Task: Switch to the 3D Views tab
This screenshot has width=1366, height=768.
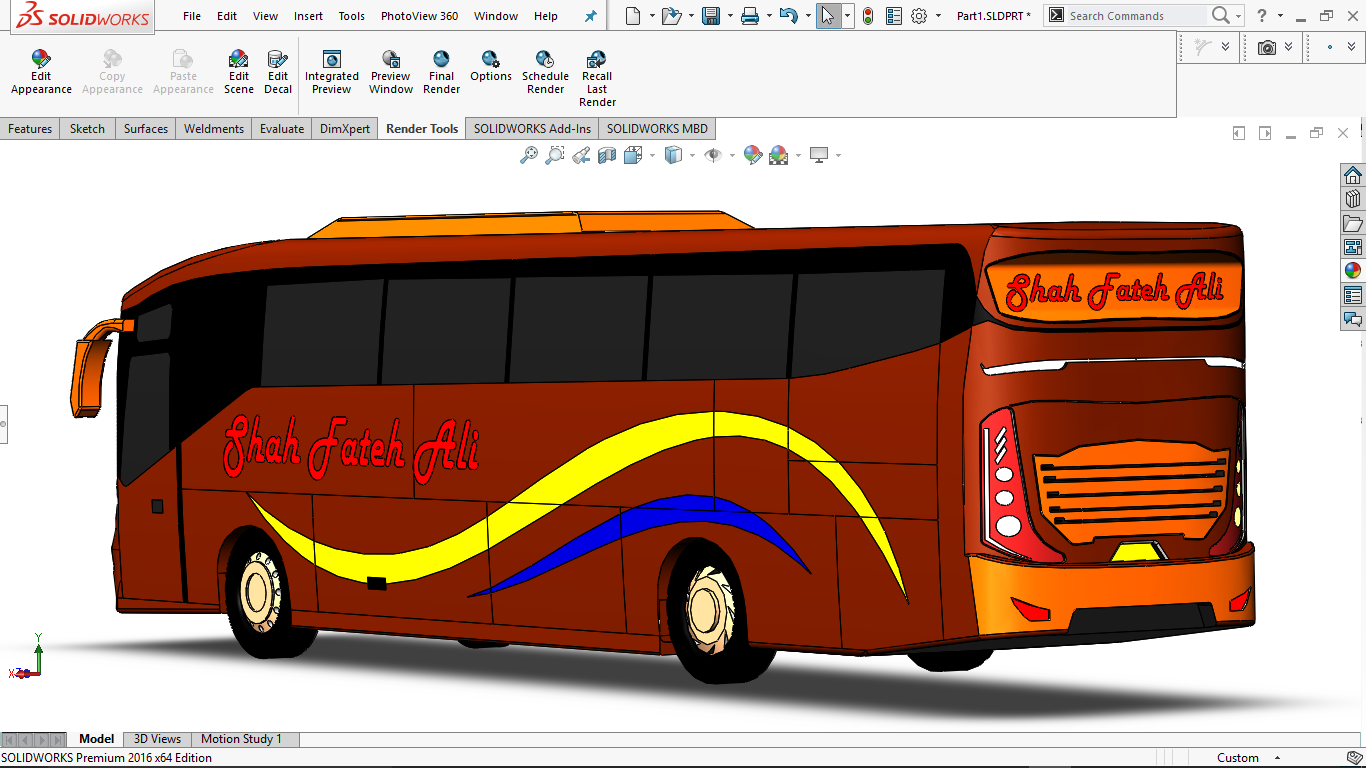Action: tap(157, 739)
